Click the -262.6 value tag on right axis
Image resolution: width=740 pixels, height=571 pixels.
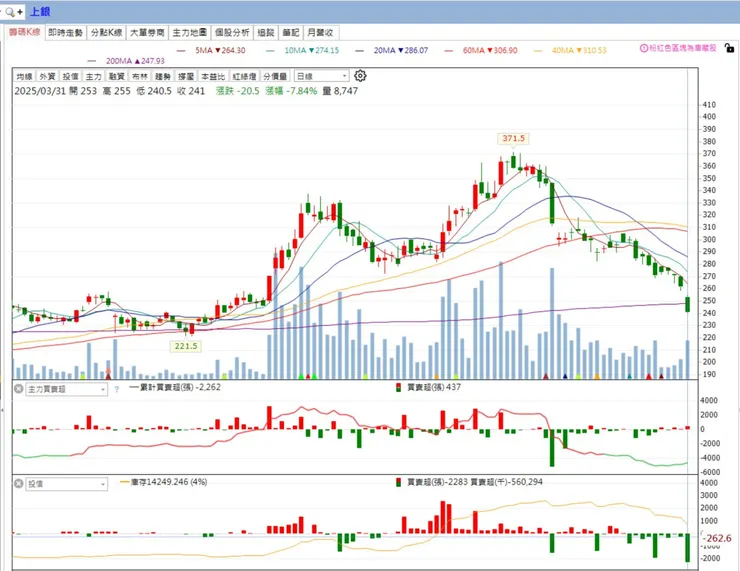[x=718, y=538]
